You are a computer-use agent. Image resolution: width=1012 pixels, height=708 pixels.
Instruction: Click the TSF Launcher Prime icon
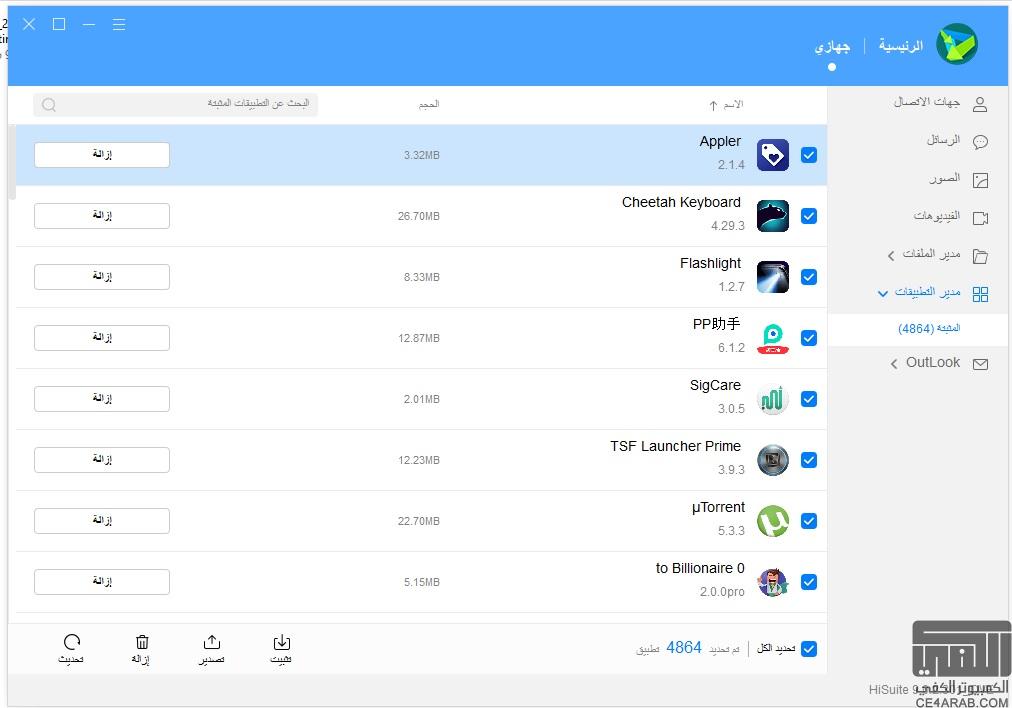[x=773, y=460]
